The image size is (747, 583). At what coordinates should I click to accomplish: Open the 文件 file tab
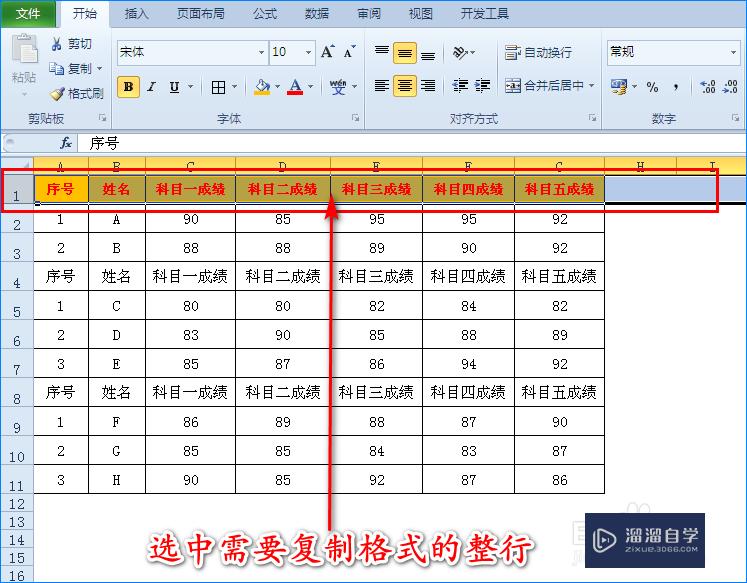pyautogui.click(x=28, y=13)
